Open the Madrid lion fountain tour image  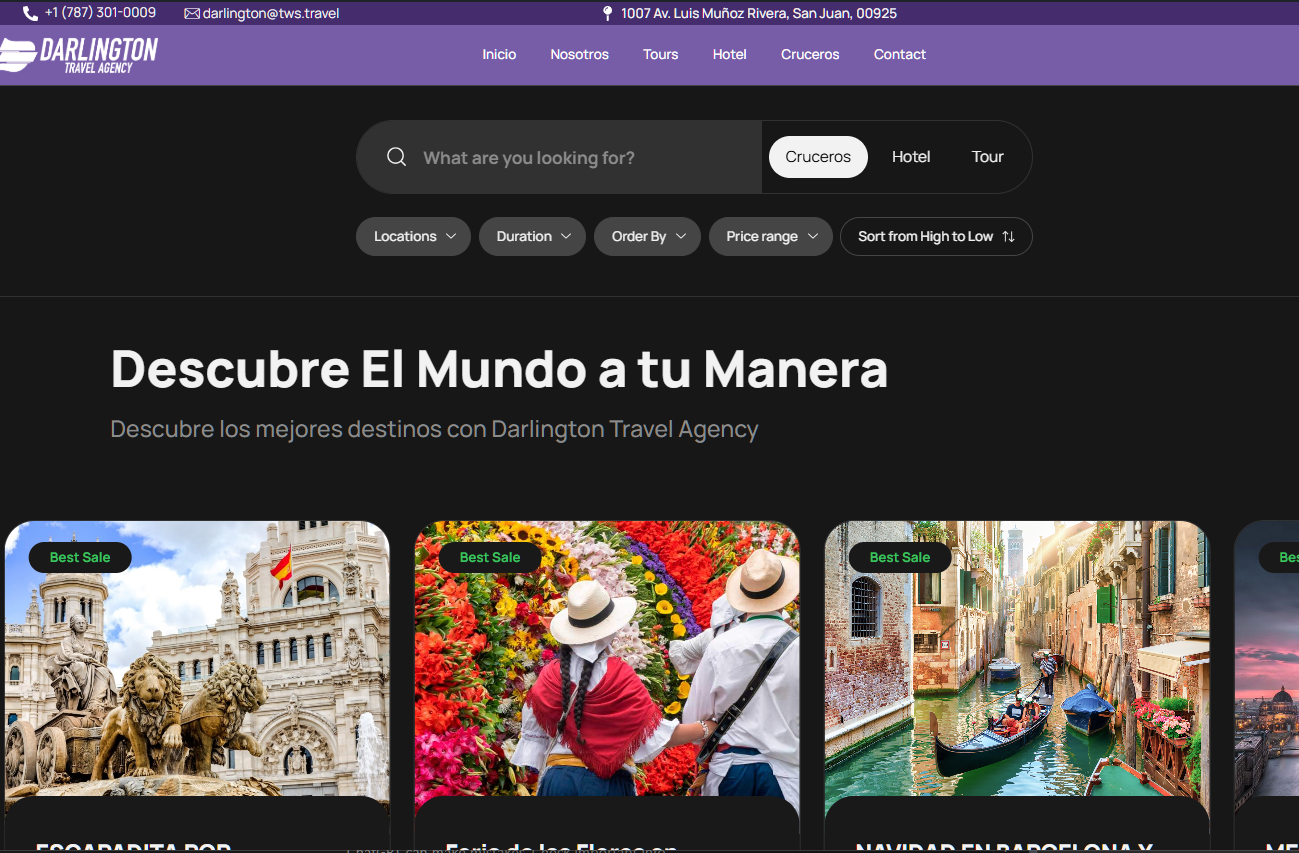[197, 659]
